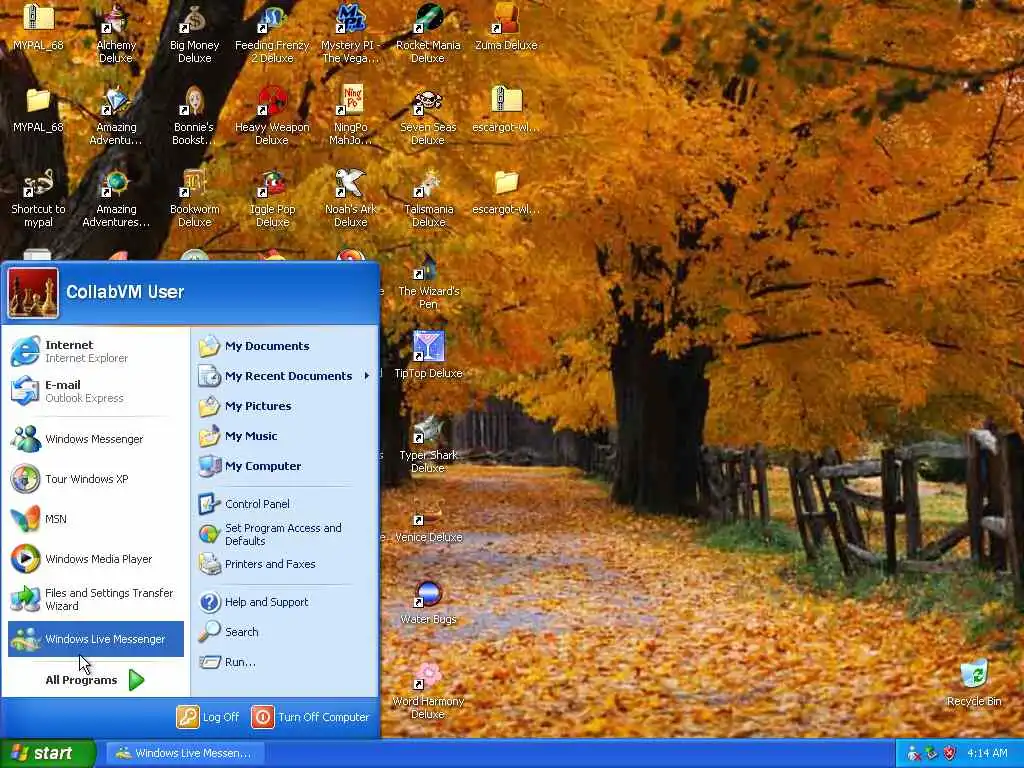The image size is (1024, 768).
Task: Open Internet Explorer from Start menu
Action: (96, 351)
